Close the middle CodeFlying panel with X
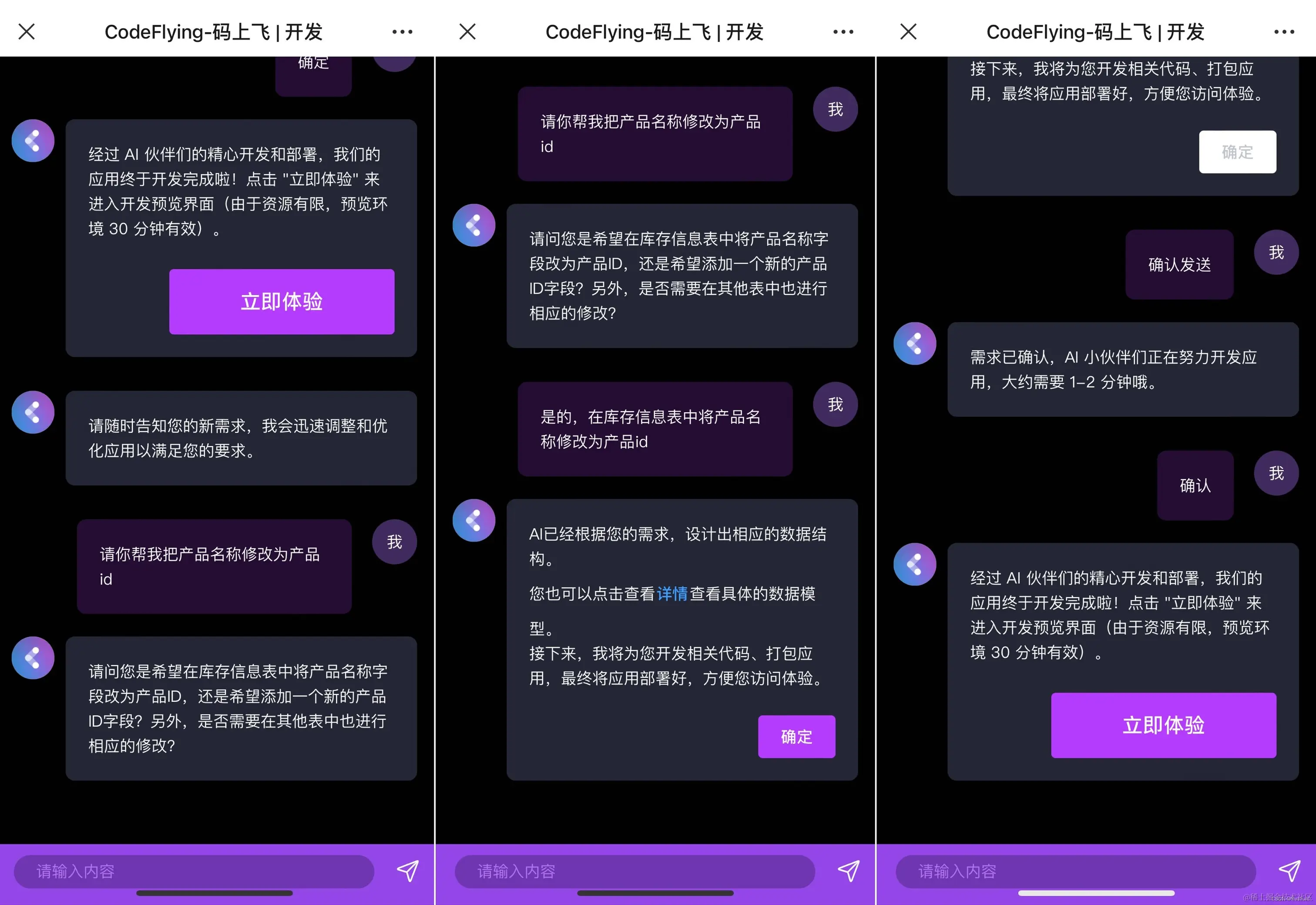 point(467,31)
